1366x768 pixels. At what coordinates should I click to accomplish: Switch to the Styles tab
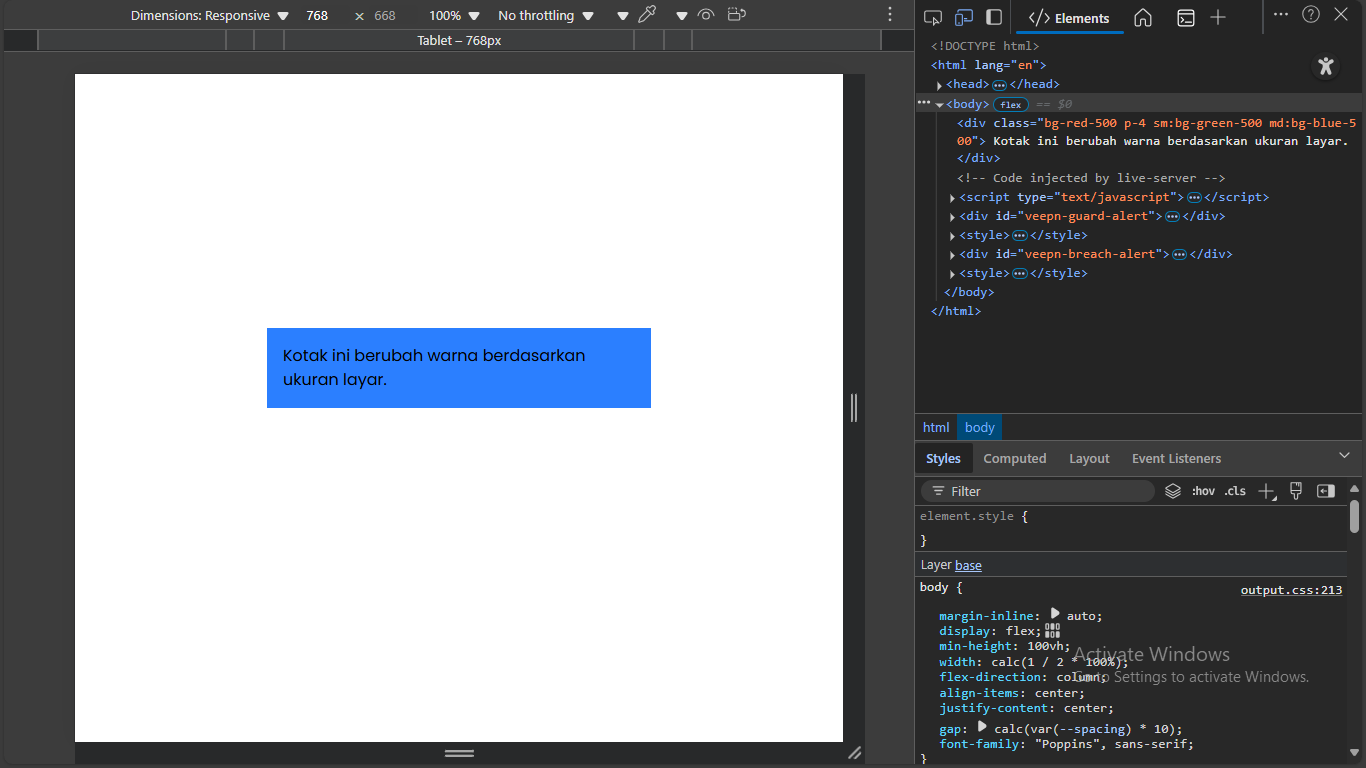click(x=943, y=458)
